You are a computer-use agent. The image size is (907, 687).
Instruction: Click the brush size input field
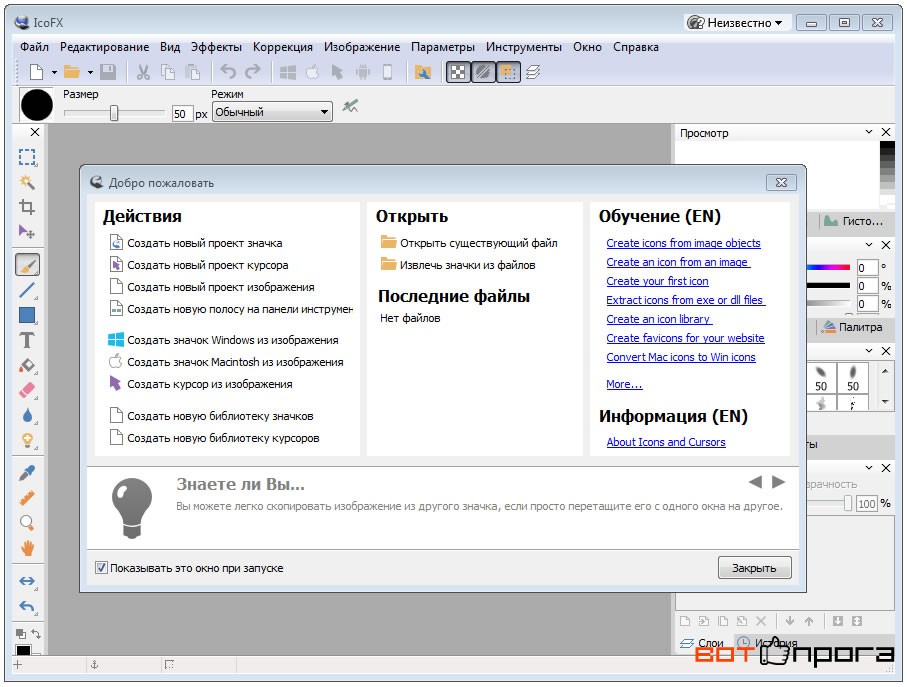point(181,113)
